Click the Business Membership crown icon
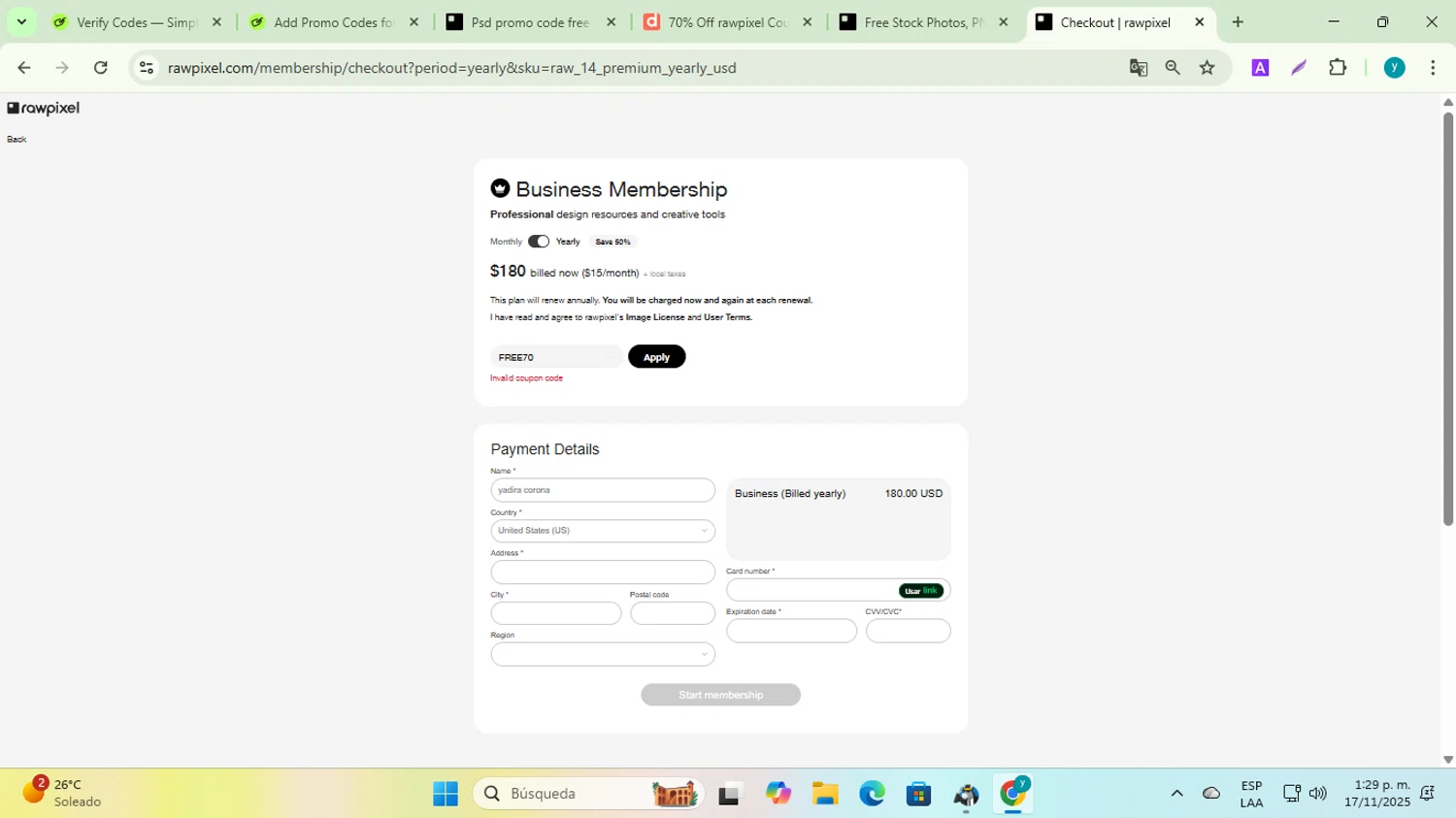The image size is (1456, 818). click(500, 188)
